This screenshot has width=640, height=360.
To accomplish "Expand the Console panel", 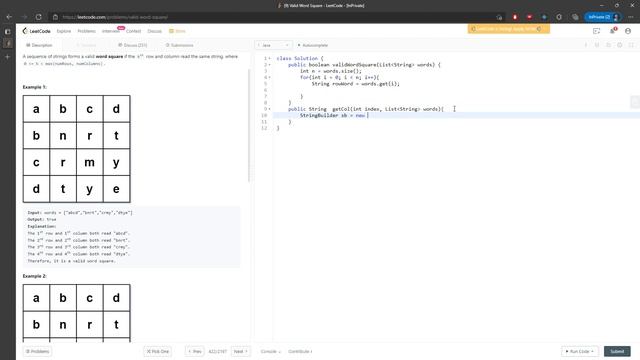I will (x=271, y=351).
